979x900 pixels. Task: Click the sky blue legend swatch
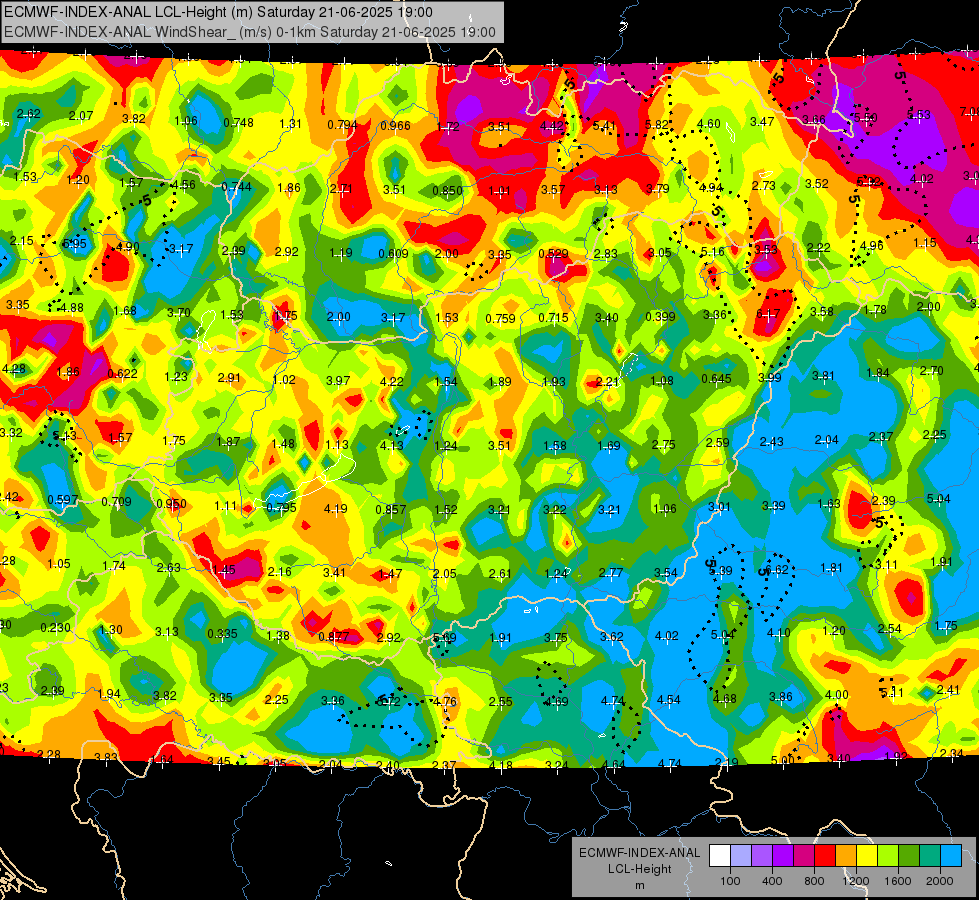952,855
